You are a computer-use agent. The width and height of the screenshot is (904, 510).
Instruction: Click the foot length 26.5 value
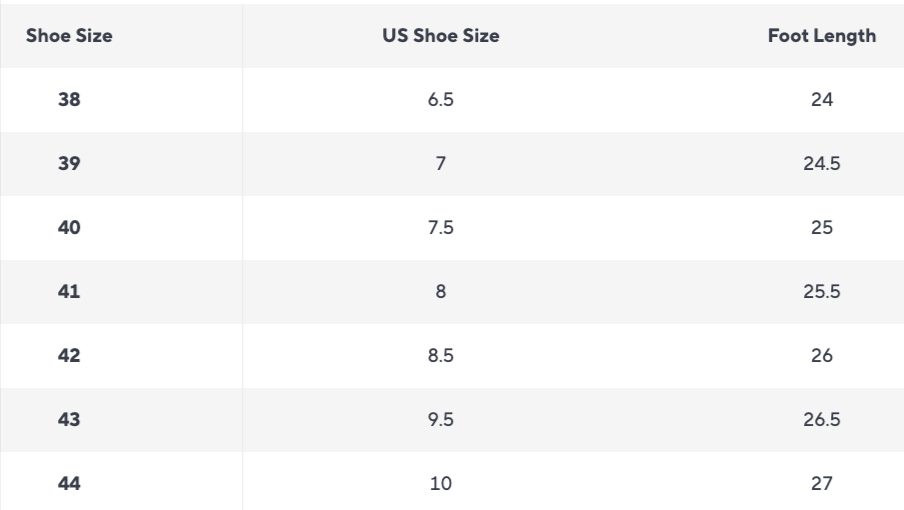click(822, 420)
